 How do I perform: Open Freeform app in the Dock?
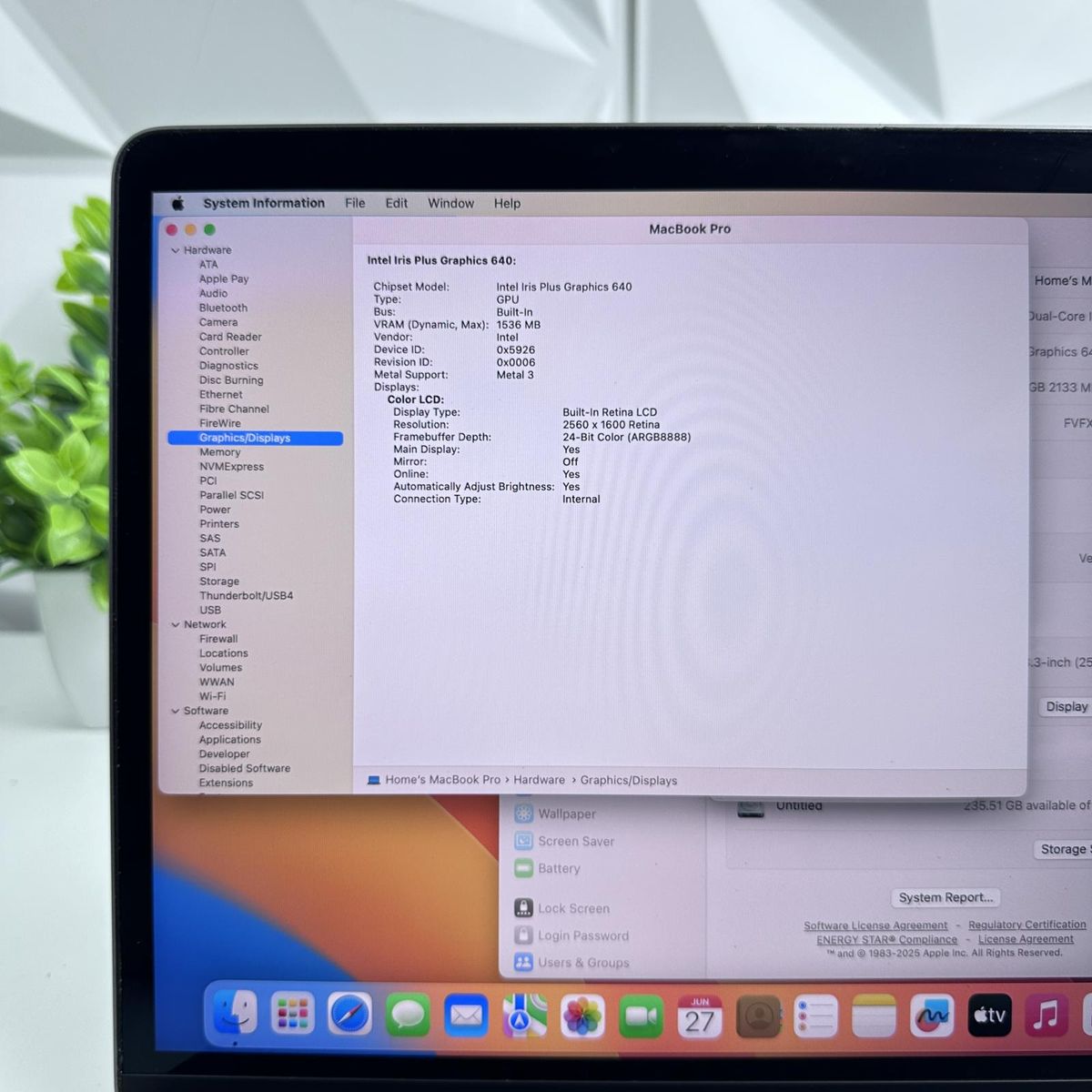click(933, 1016)
